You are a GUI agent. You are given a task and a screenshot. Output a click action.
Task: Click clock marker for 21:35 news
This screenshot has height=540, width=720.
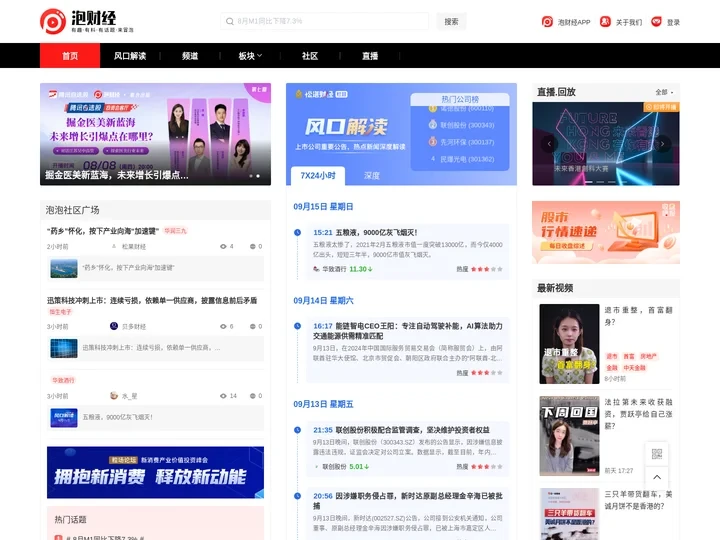298,430
